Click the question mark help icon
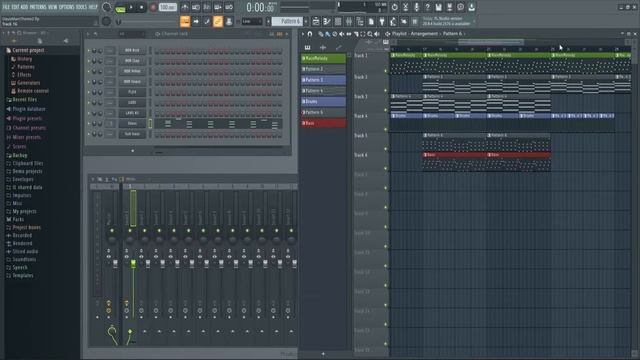640x360 pixels. (427, 7)
